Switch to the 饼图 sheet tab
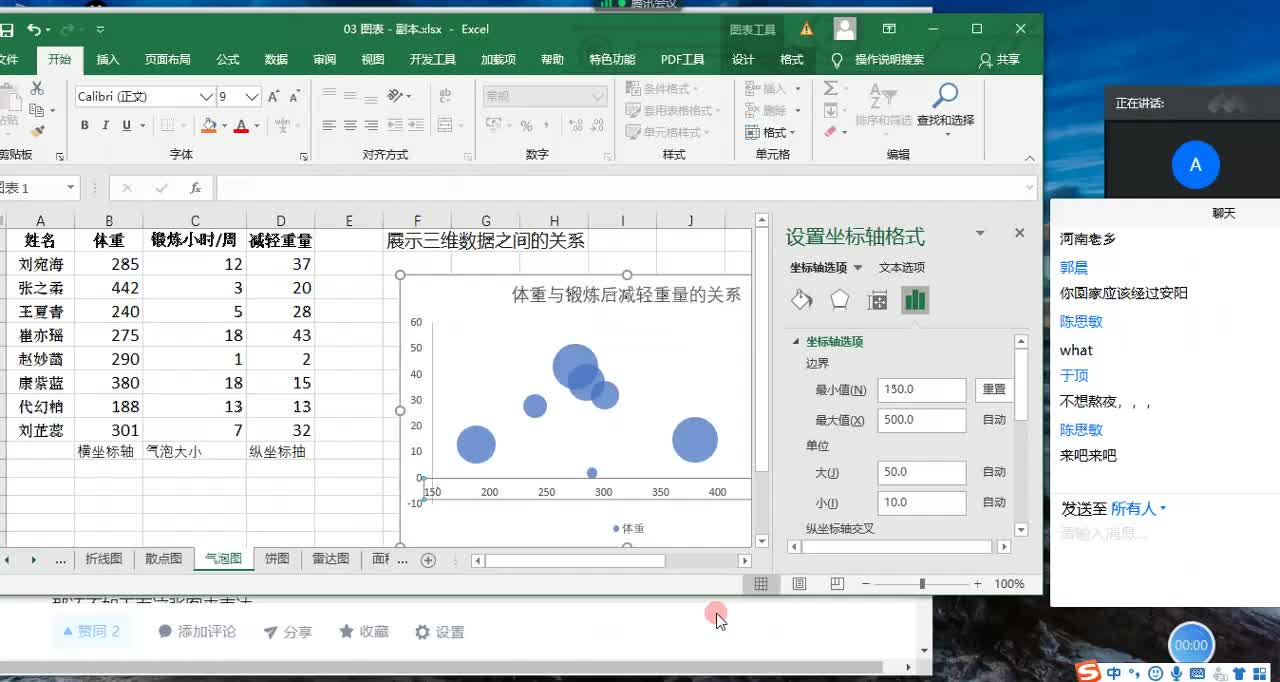The height and width of the screenshot is (682, 1280). click(277, 559)
